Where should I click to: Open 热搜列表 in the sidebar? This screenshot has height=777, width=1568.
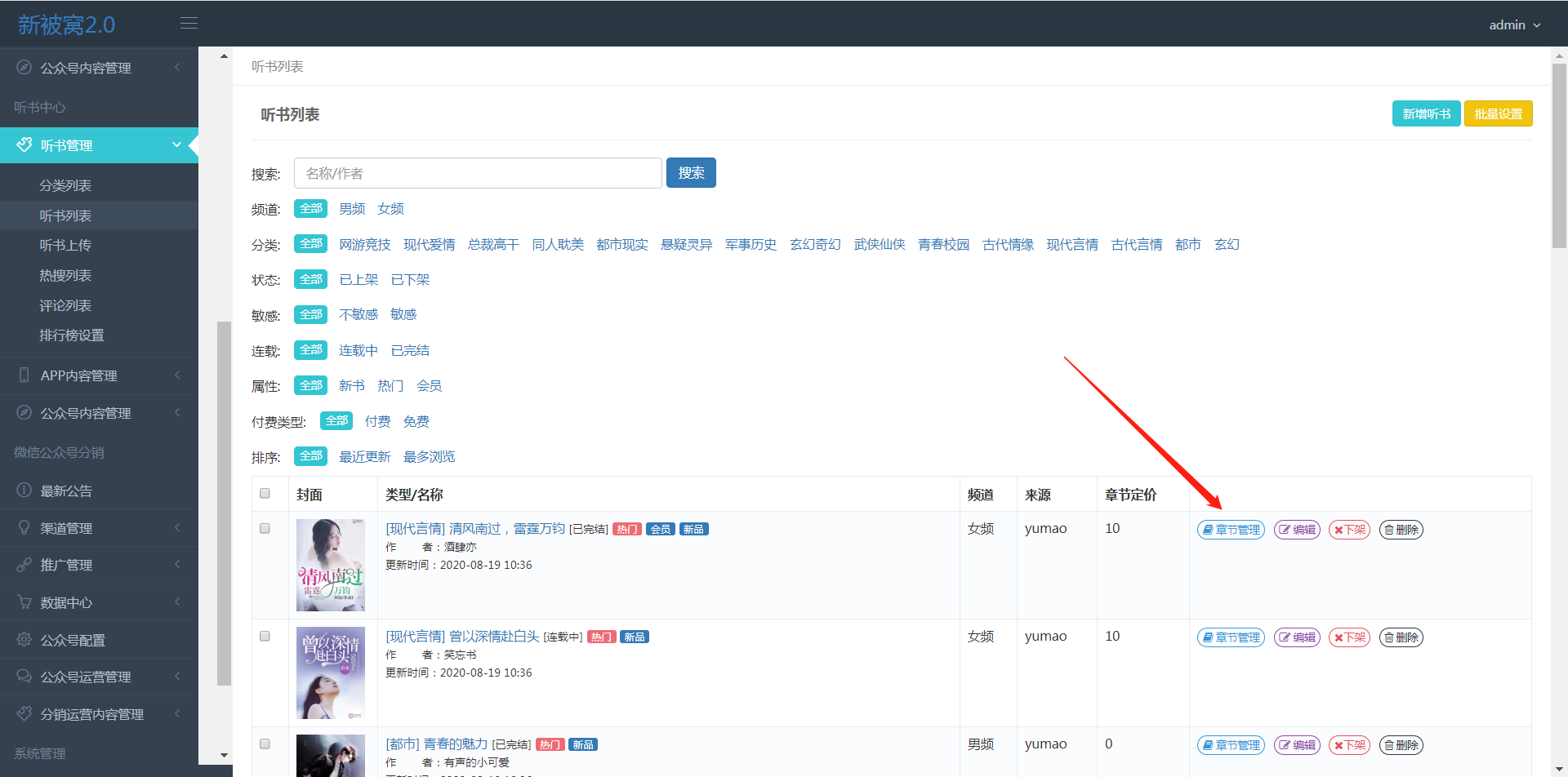click(x=65, y=275)
